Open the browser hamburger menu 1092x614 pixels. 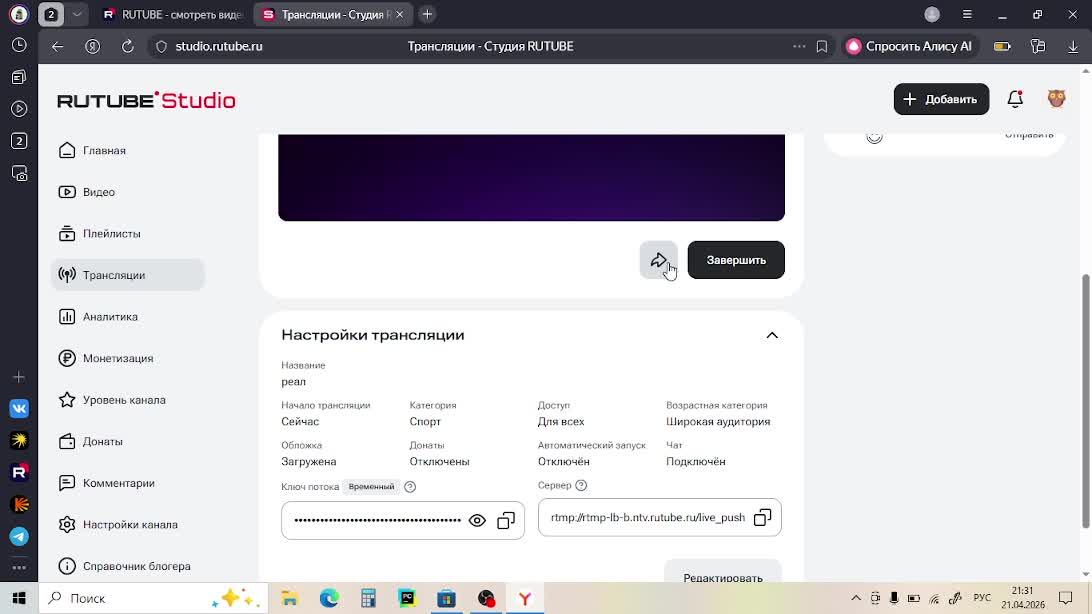(967, 15)
